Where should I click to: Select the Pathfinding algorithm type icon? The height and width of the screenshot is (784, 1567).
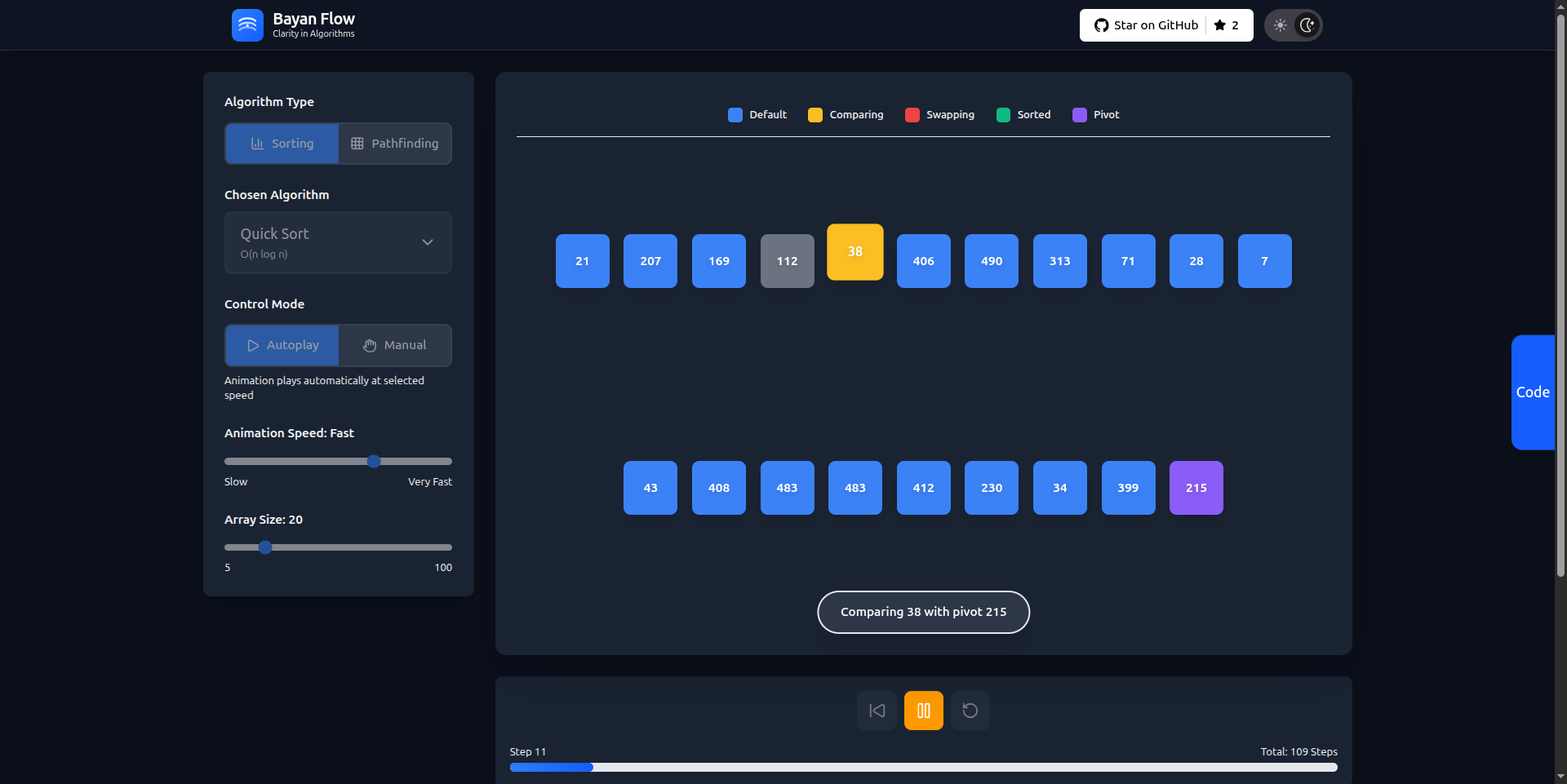[357, 143]
